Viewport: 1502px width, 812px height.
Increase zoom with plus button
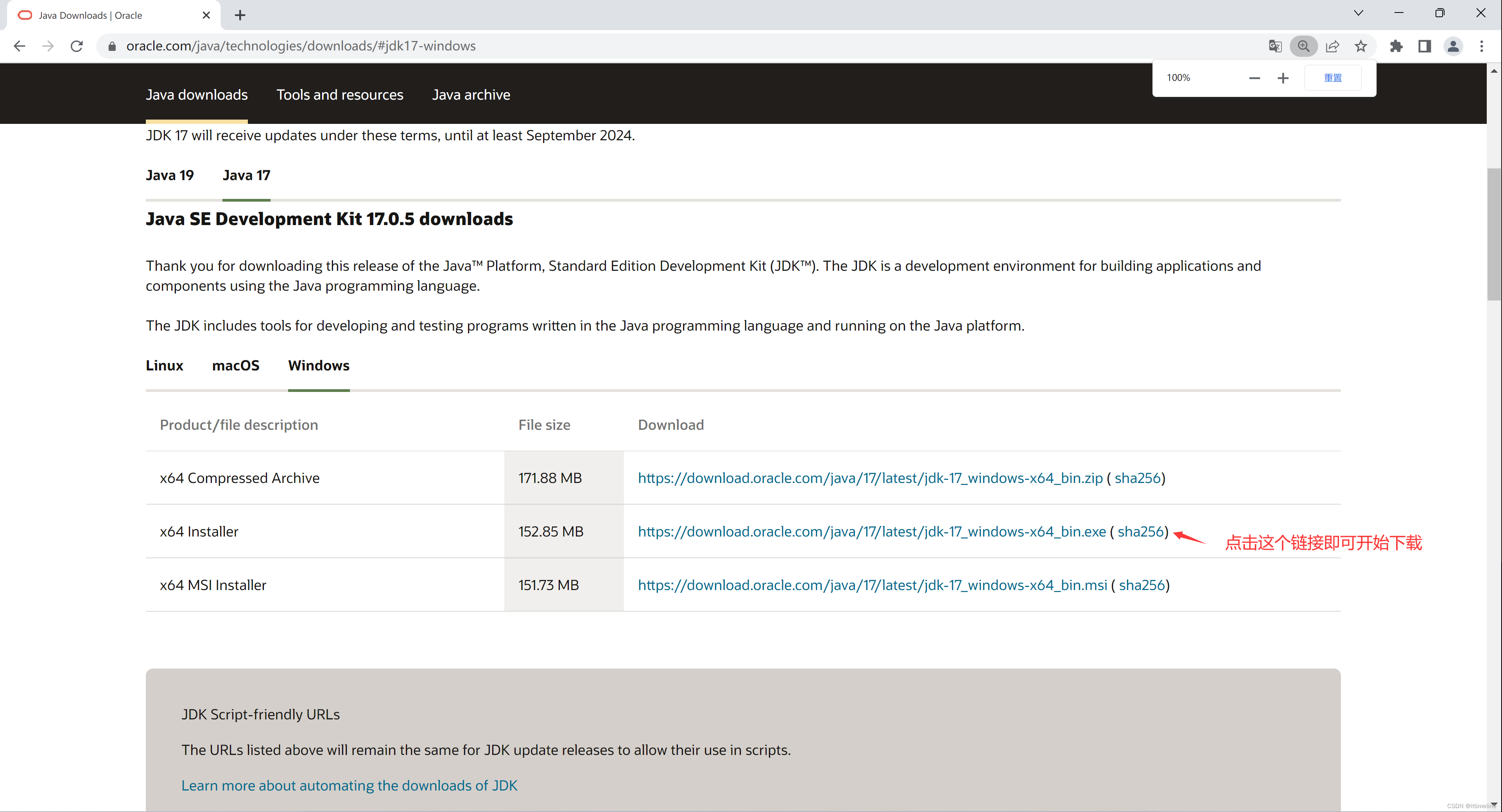1283,78
